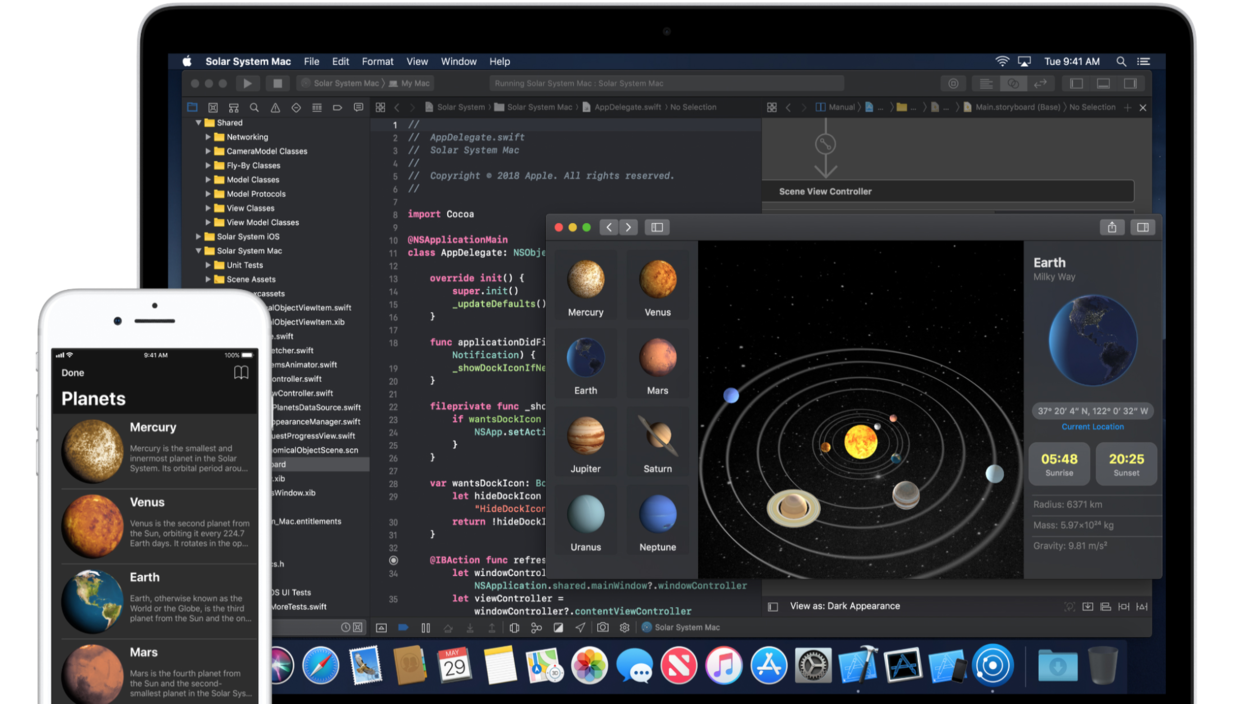
Task: Toggle the Solar System app info panel button
Action: coord(1142,227)
